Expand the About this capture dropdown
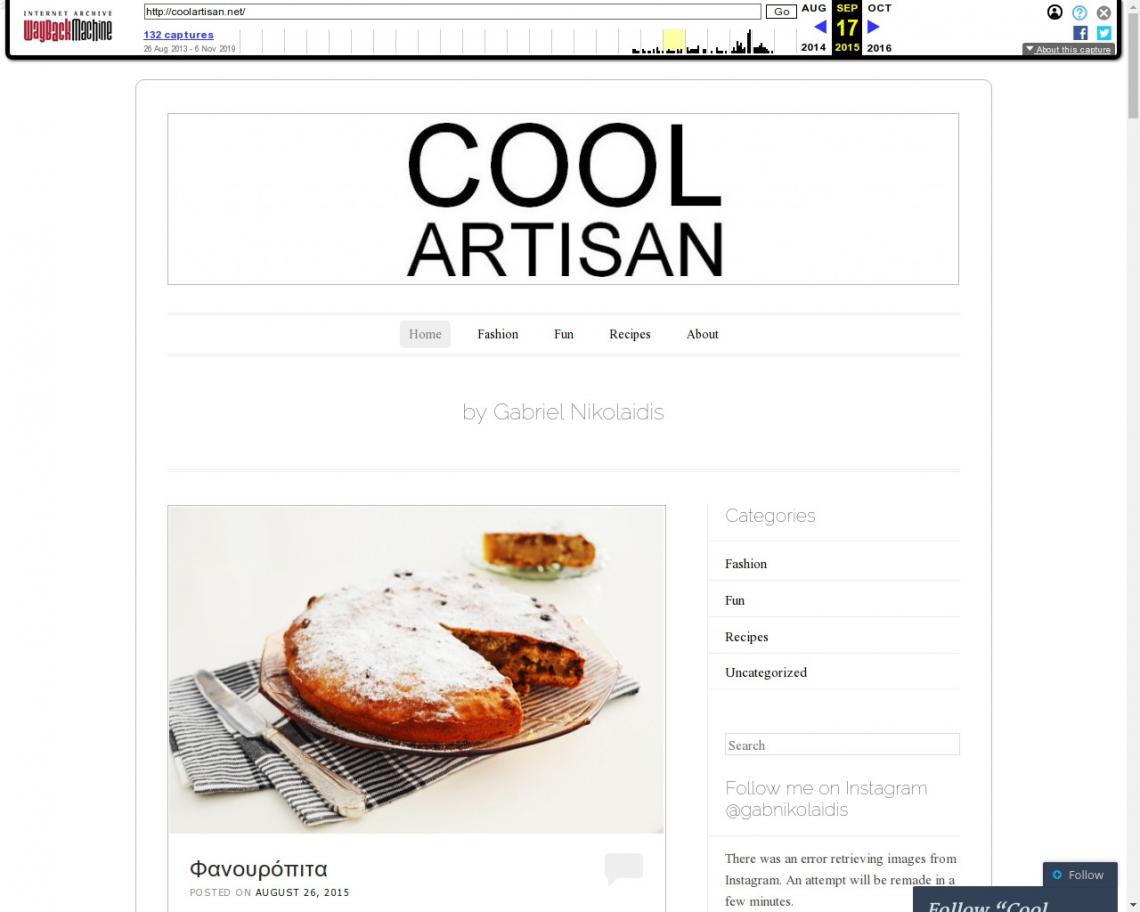The height and width of the screenshot is (912, 1140). click(1068, 49)
